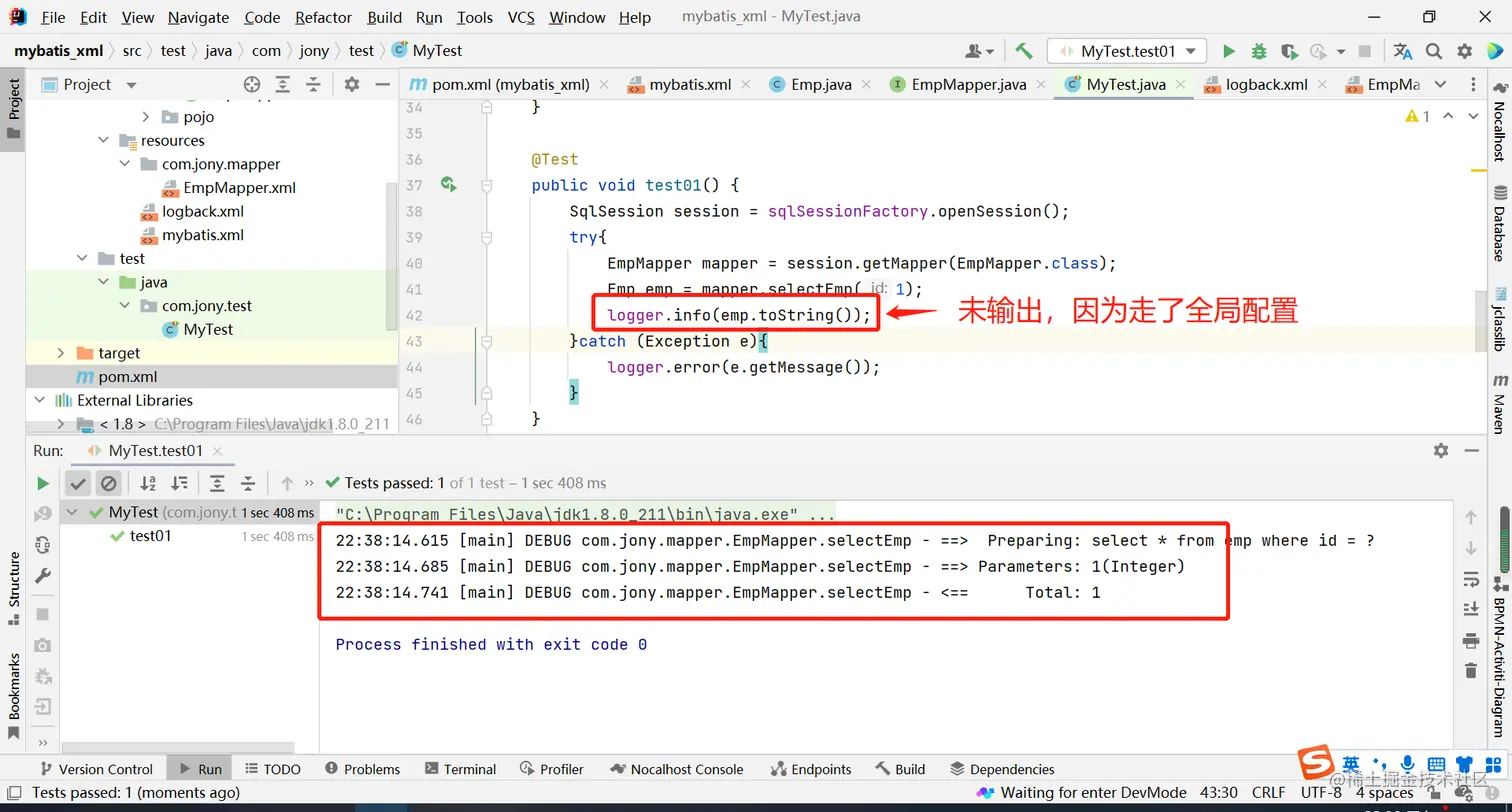Image resolution: width=1512 pixels, height=812 pixels.
Task: Open the Endpoints tool window
Action: (x=811, y=769)
